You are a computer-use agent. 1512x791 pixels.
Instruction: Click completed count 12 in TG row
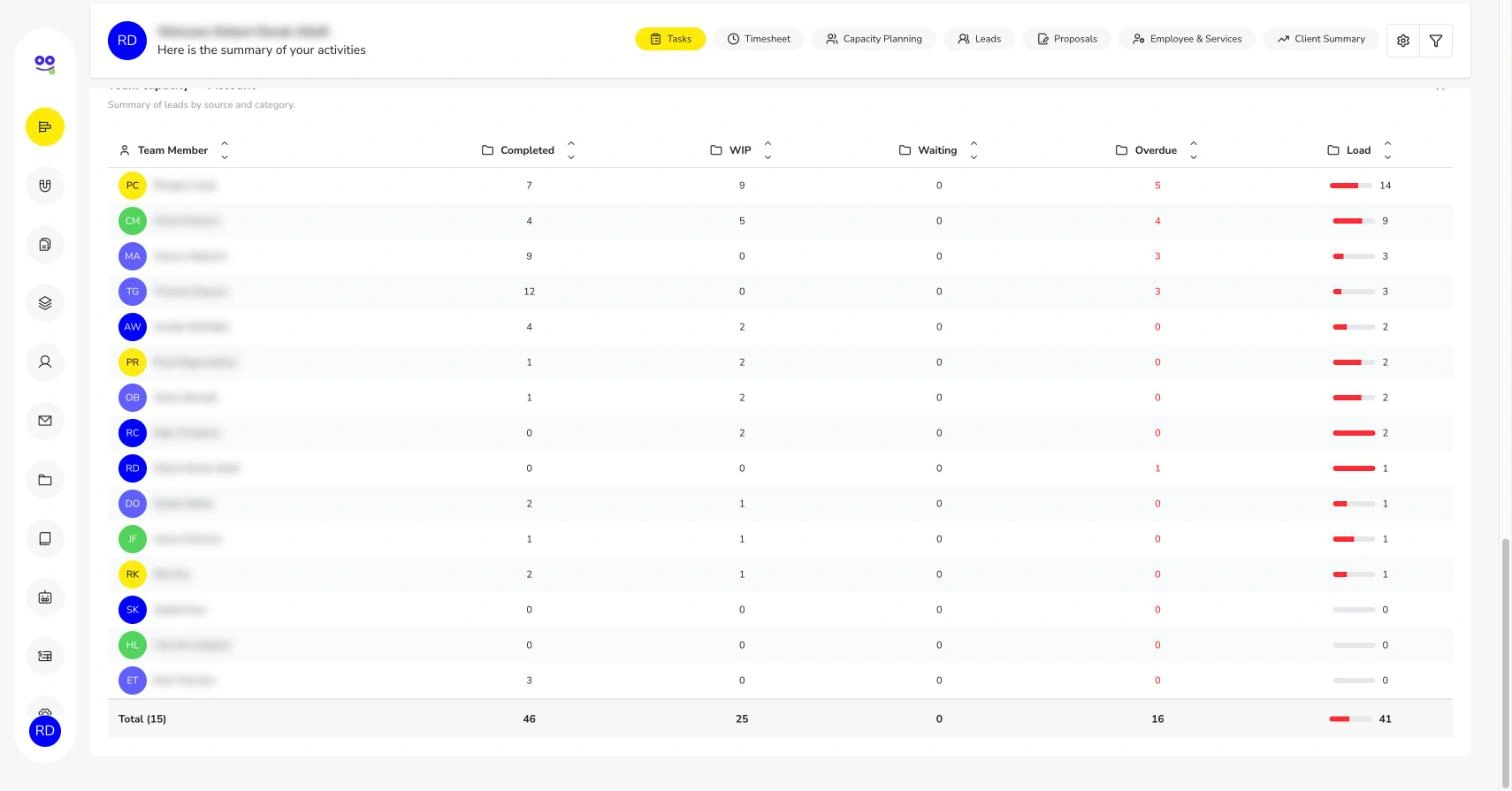(529, 292)
